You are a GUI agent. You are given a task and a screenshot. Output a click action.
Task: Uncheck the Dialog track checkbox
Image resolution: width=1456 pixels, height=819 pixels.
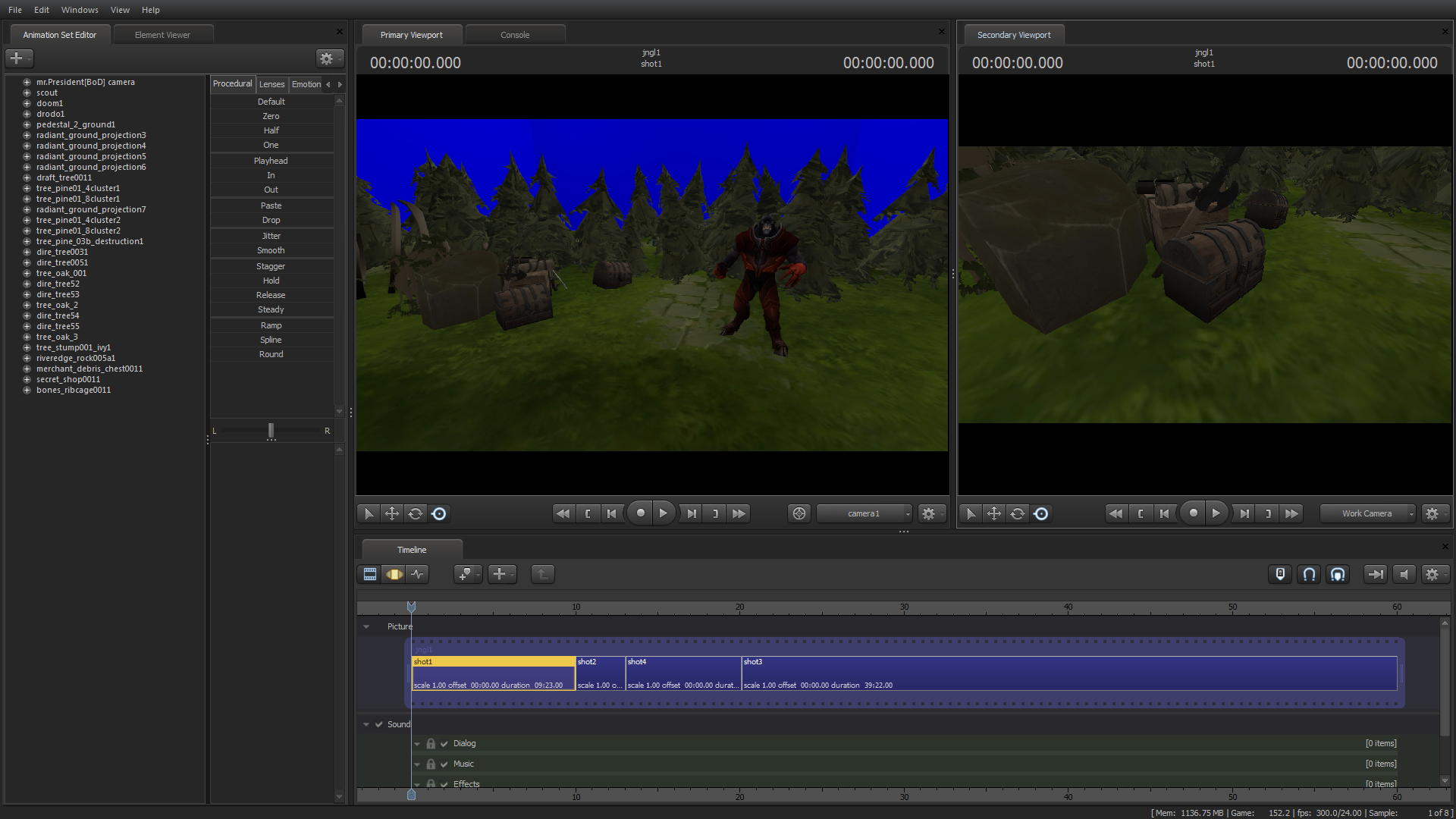444,744
